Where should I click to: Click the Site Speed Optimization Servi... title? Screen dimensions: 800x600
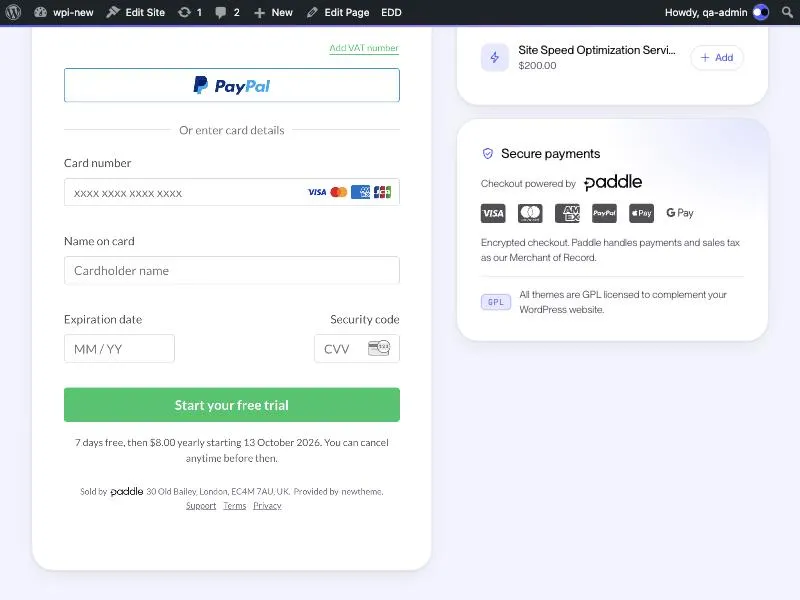[596, 50]
